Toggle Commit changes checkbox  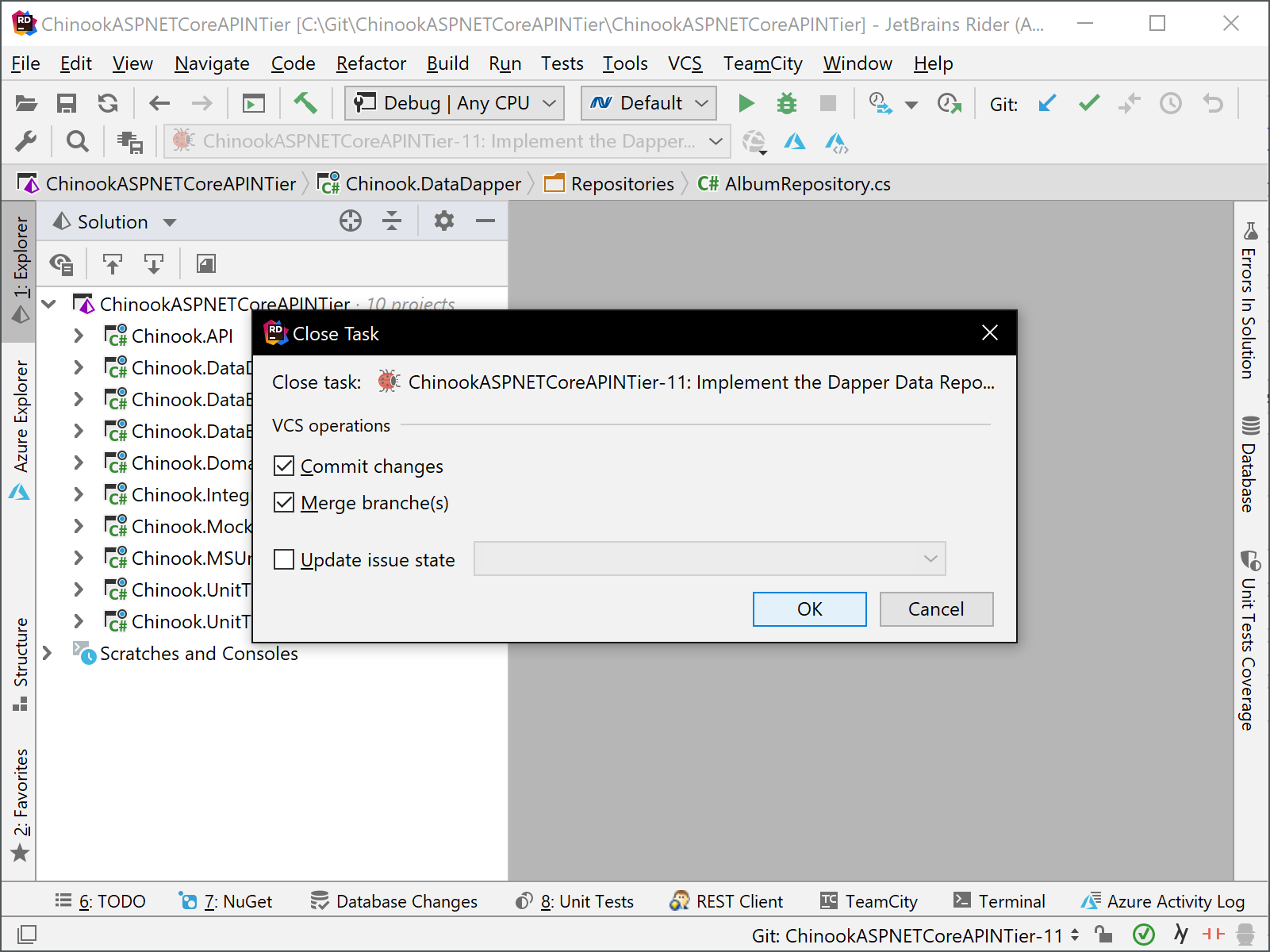pyautogui.click(x=284, y=466)
